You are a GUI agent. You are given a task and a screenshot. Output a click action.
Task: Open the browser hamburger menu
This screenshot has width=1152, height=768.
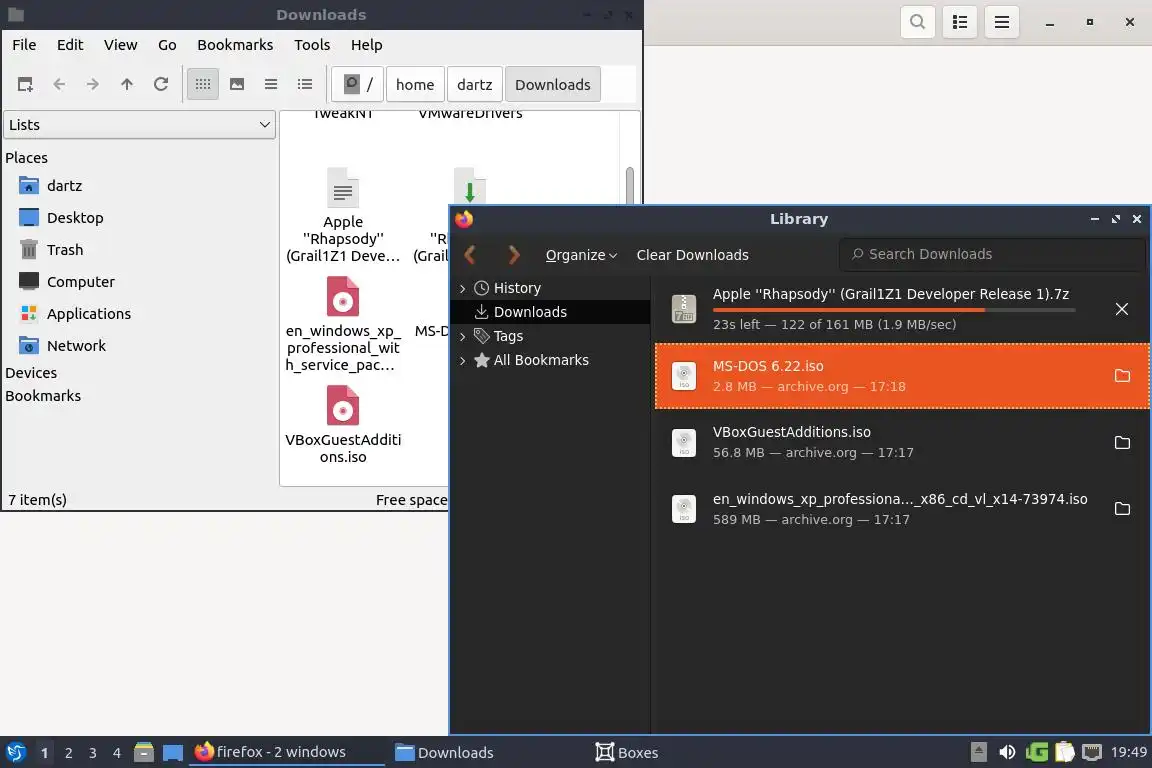point(1001,22)
